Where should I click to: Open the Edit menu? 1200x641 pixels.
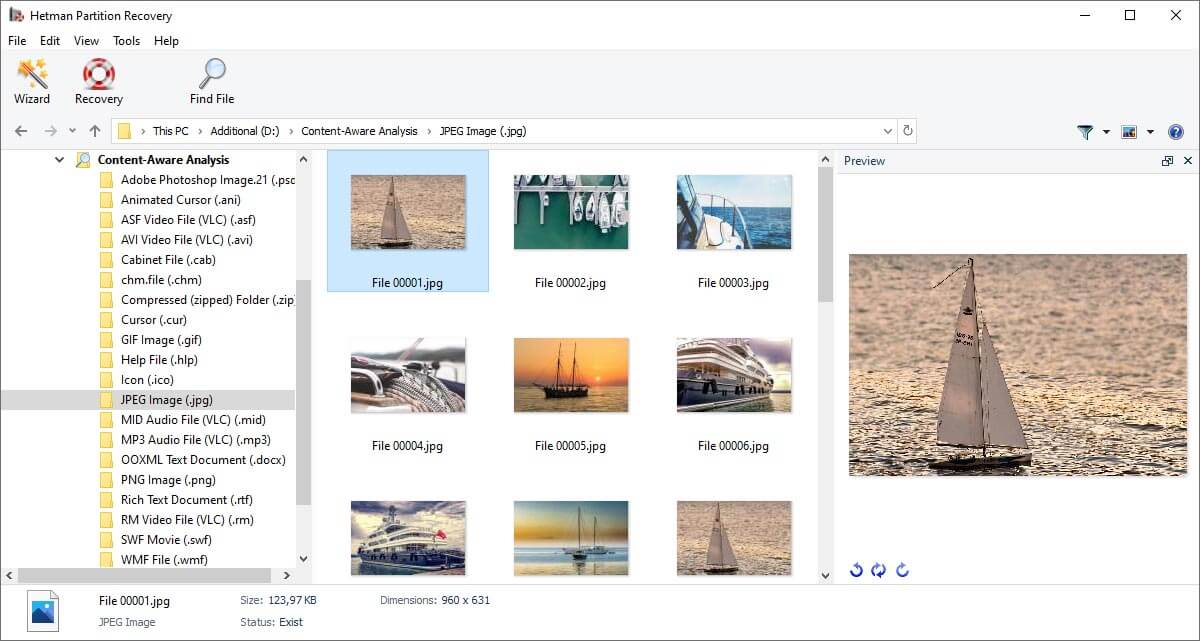pos(50,41)
